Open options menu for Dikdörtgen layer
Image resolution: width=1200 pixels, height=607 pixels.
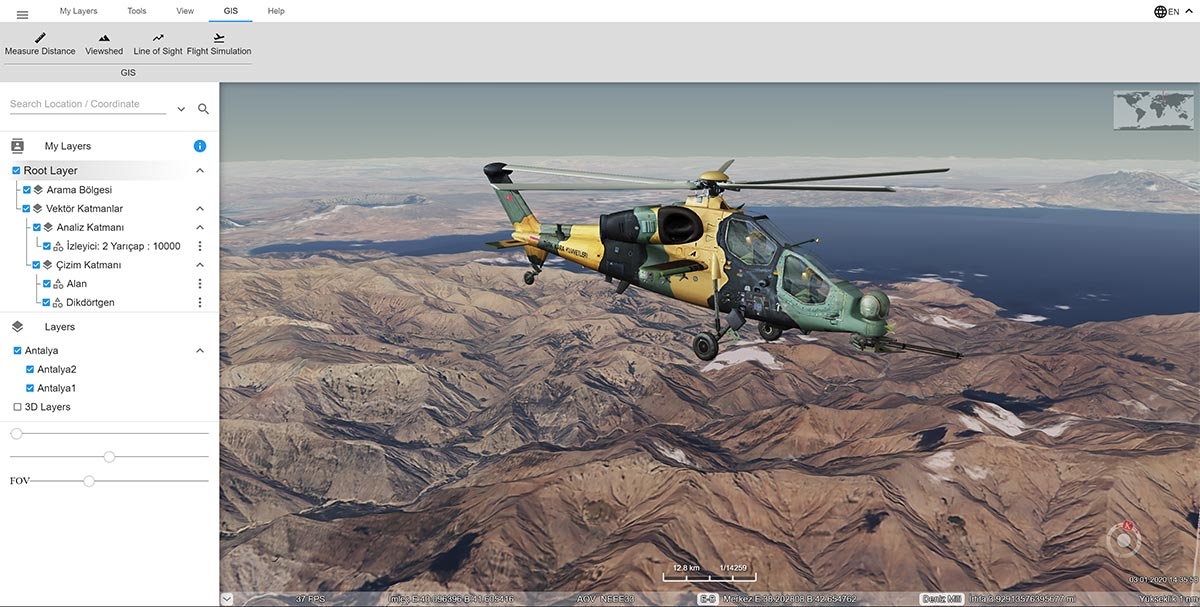199,302
